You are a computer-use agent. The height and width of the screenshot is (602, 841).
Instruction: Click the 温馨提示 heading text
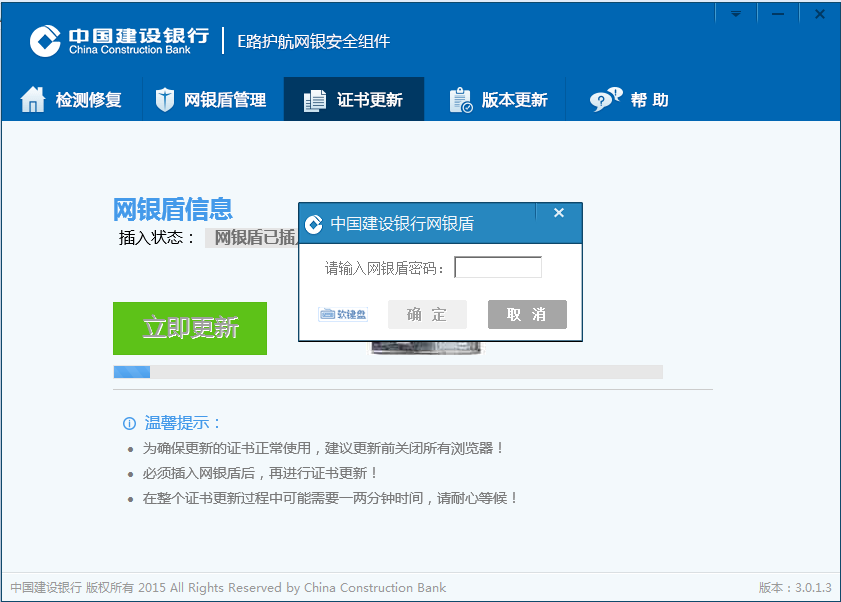(x=182, y=423)
